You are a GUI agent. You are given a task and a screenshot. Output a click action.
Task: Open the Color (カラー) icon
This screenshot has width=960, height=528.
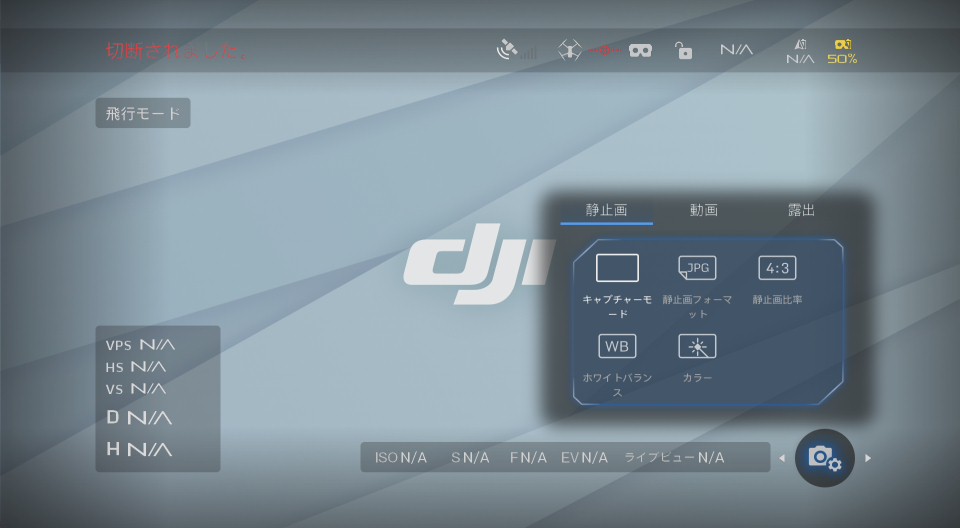[x=697, y=346]
